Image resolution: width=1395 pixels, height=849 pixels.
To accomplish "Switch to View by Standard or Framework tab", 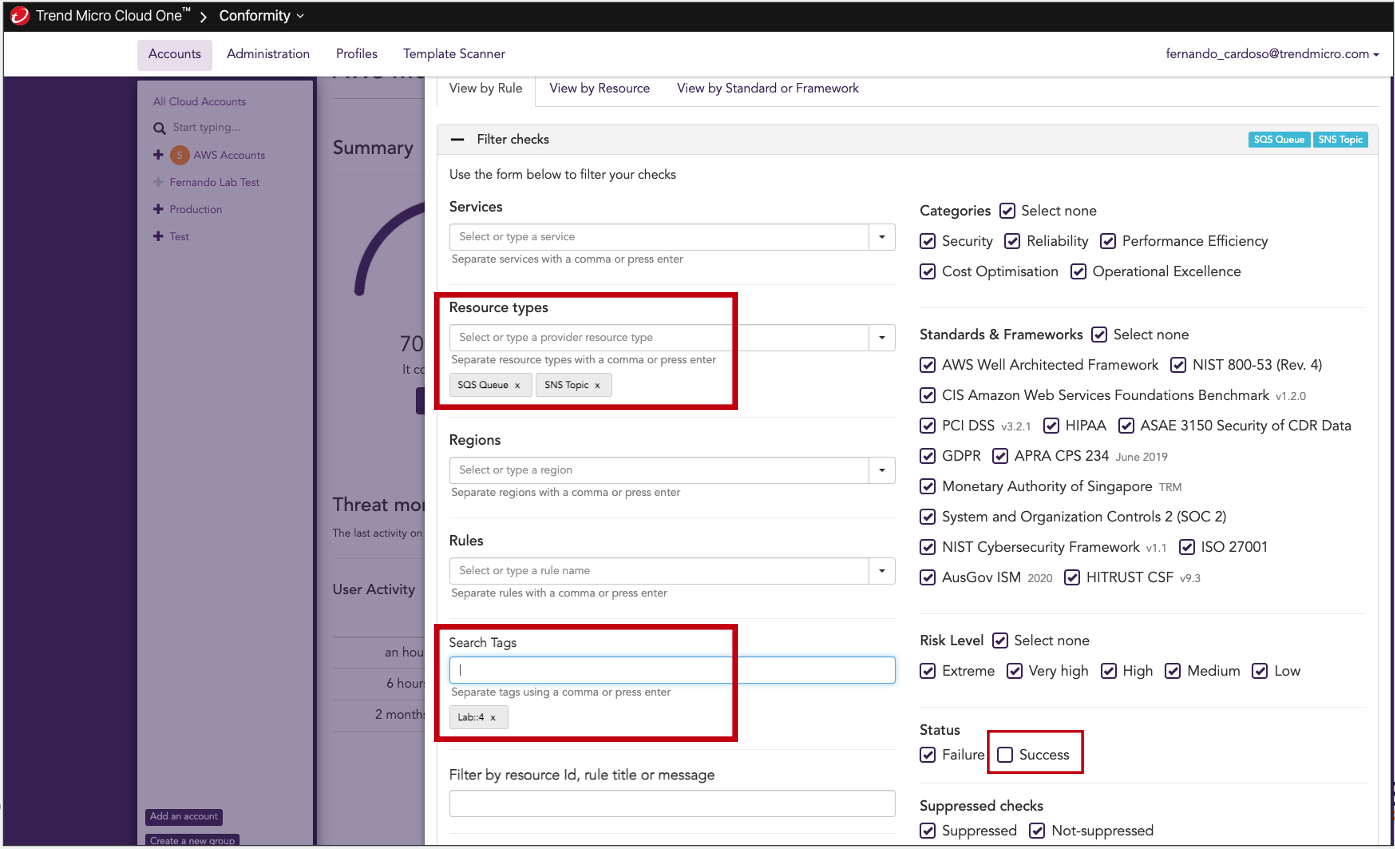I will [768, 89].
